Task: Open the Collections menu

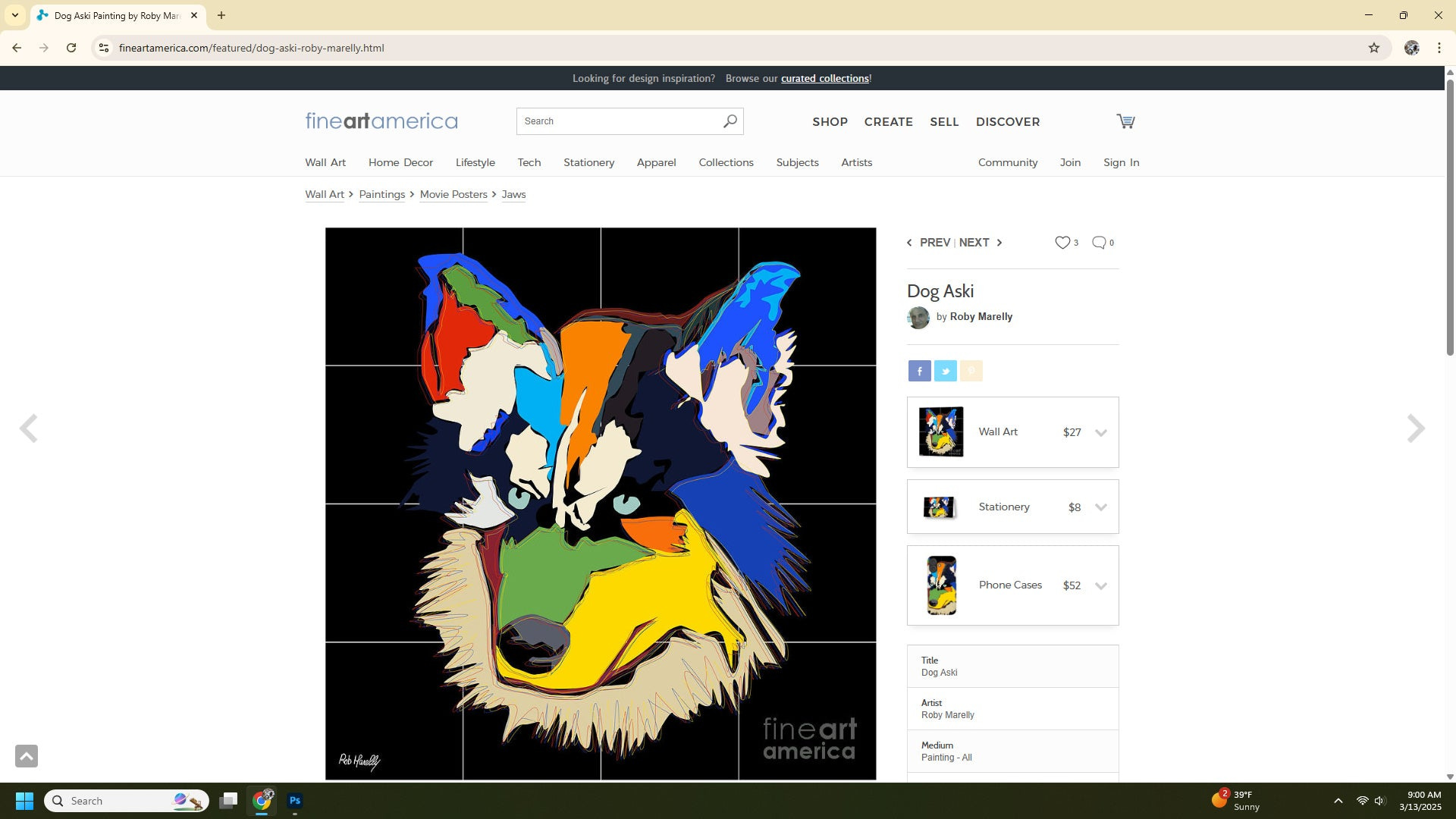Action: click(726, 162)
